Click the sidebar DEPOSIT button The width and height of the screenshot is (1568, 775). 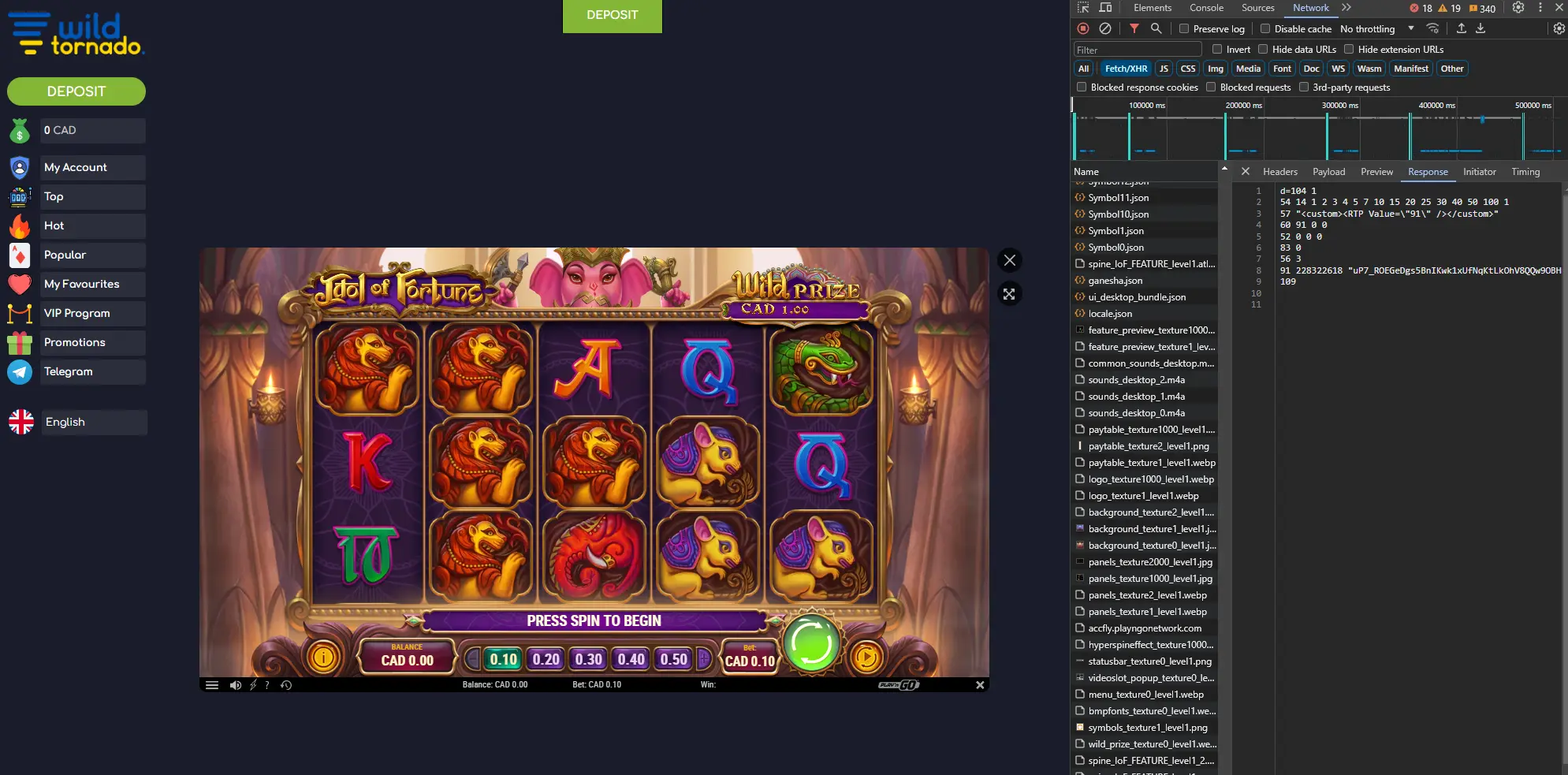click(x=76, y=91)
